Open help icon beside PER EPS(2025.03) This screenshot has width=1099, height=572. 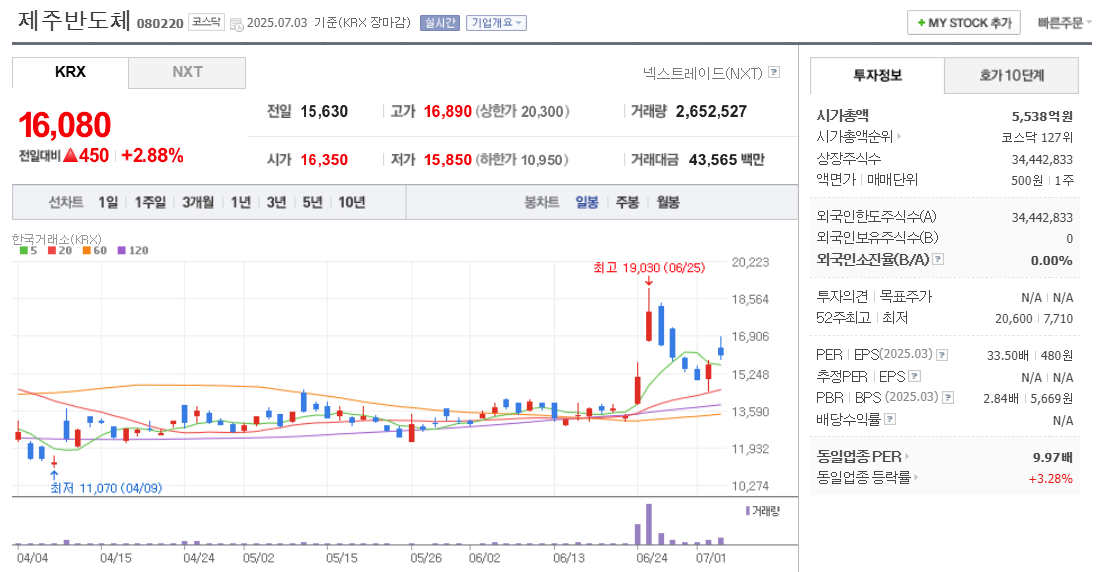(x=942, y=355)
